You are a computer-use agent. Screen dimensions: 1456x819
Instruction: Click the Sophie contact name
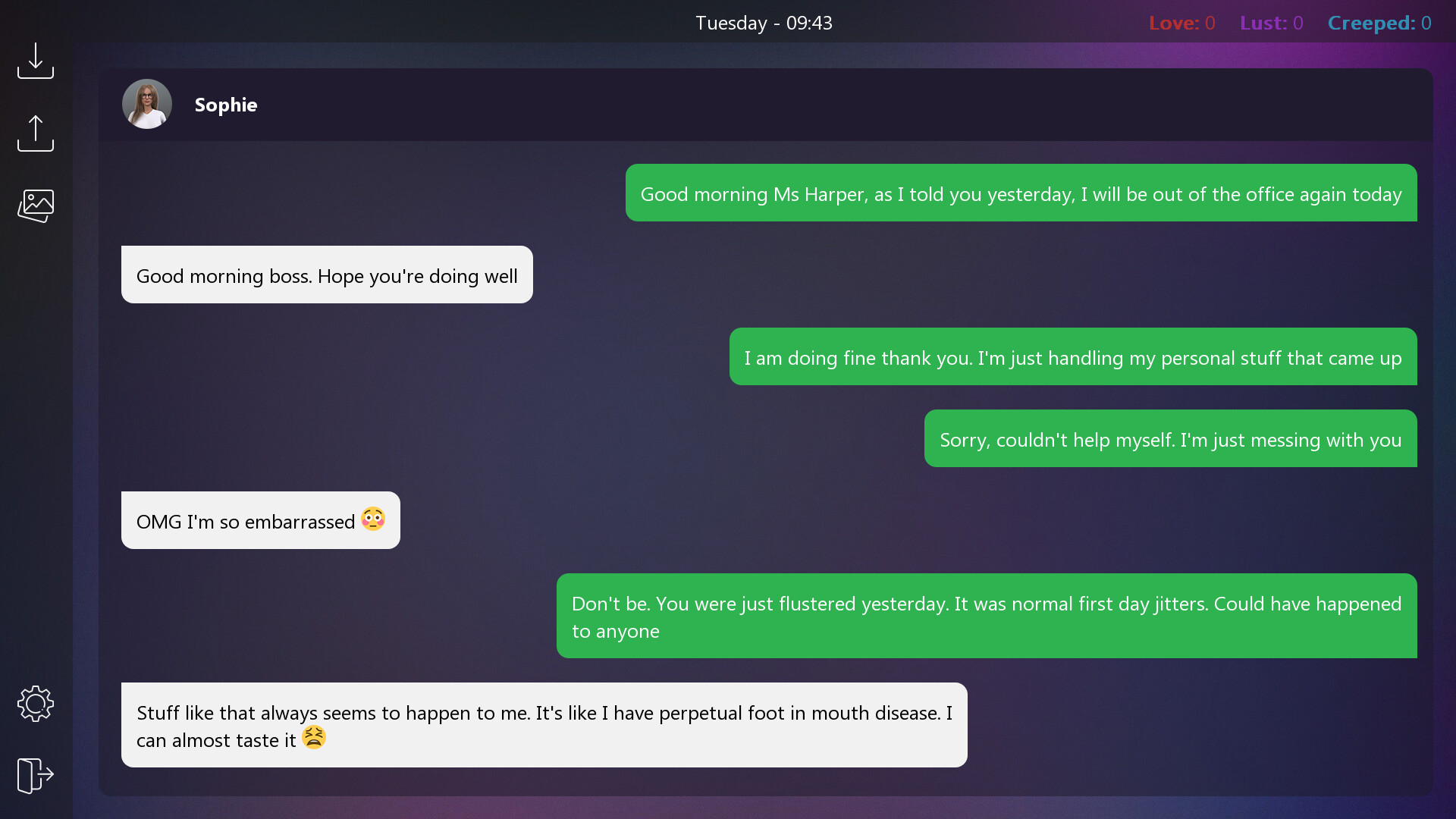226,105
